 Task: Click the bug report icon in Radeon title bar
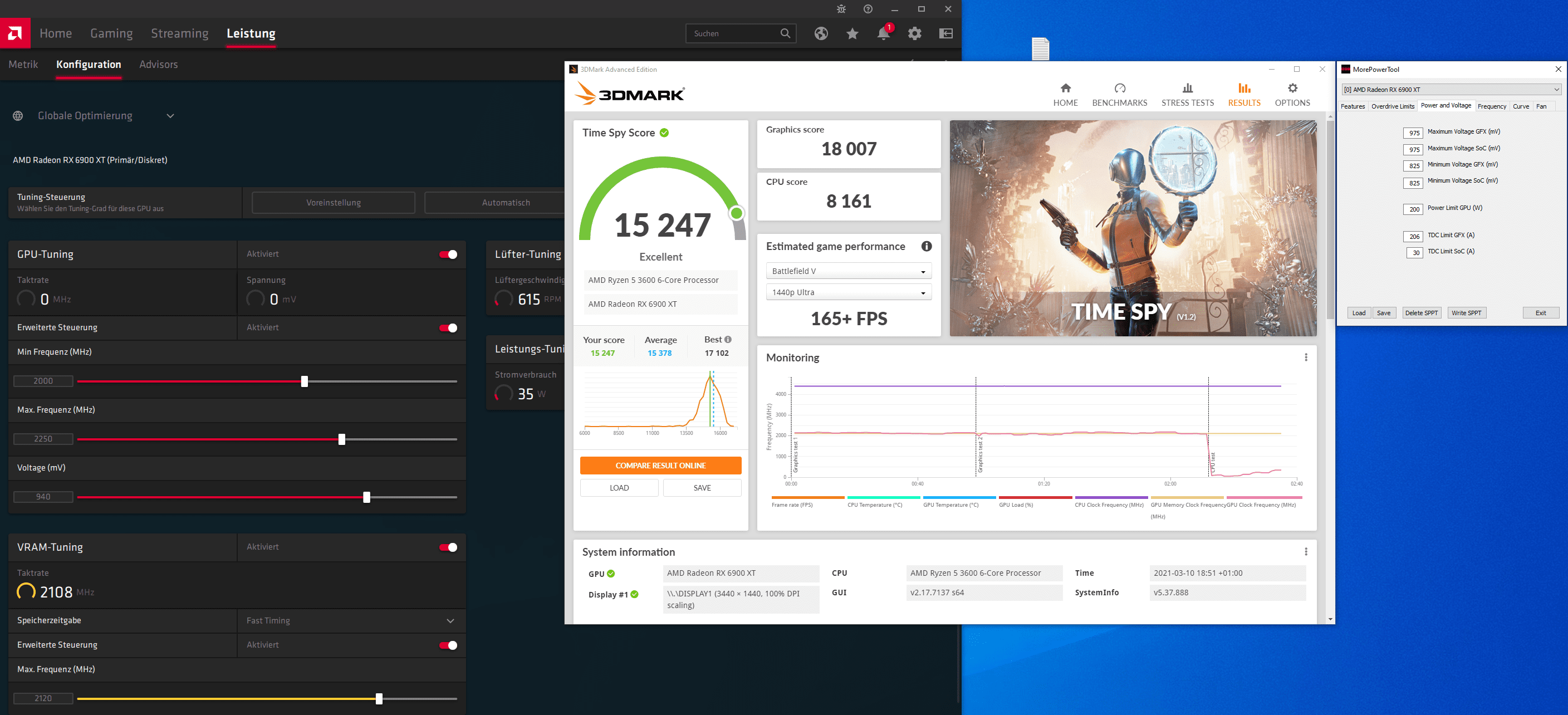click(x=841, y=9)
